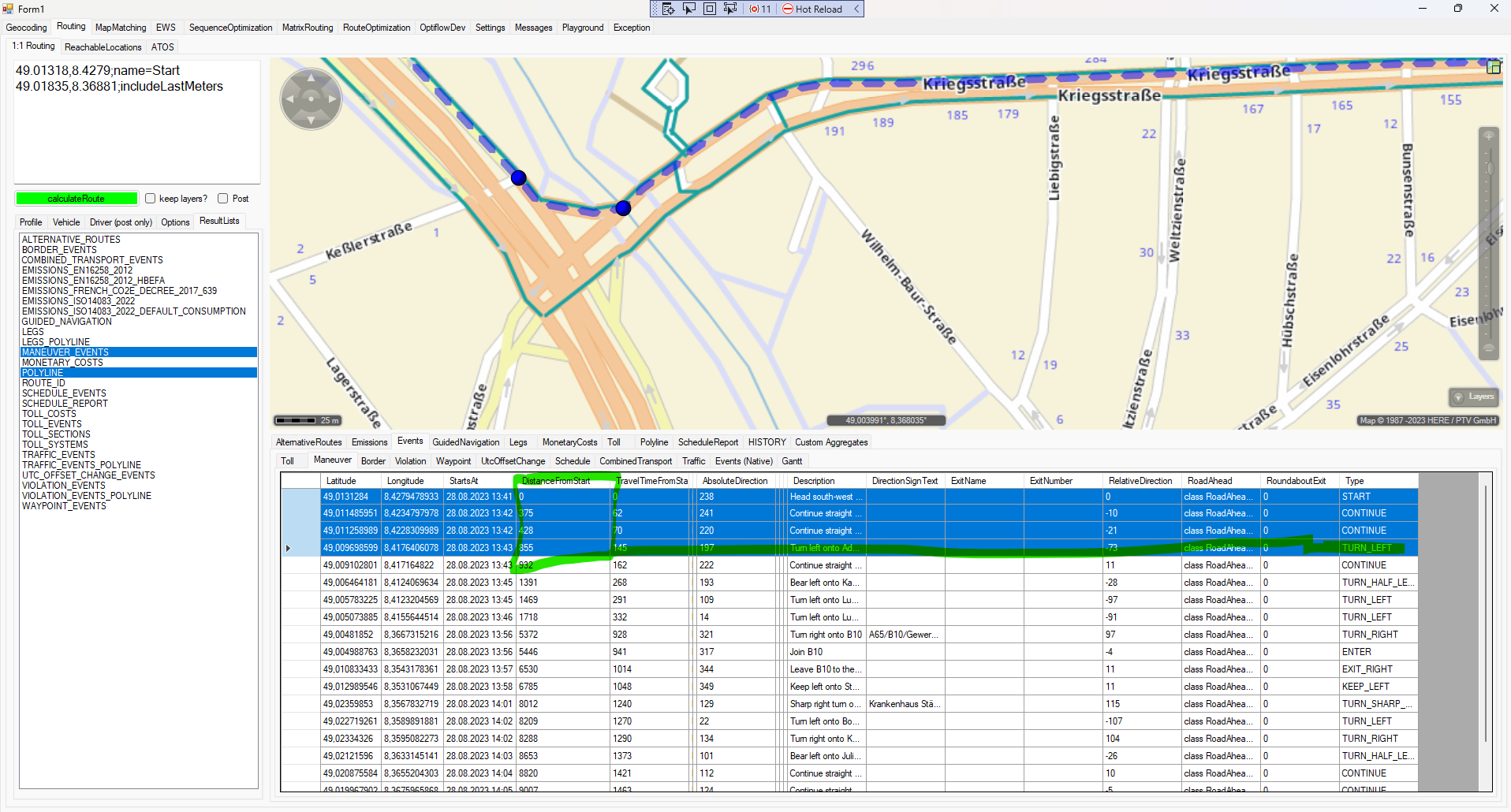Open the map overview icon in the corner
The width and height of the screenshot is (1511, 812).
tap(1494, 67)
